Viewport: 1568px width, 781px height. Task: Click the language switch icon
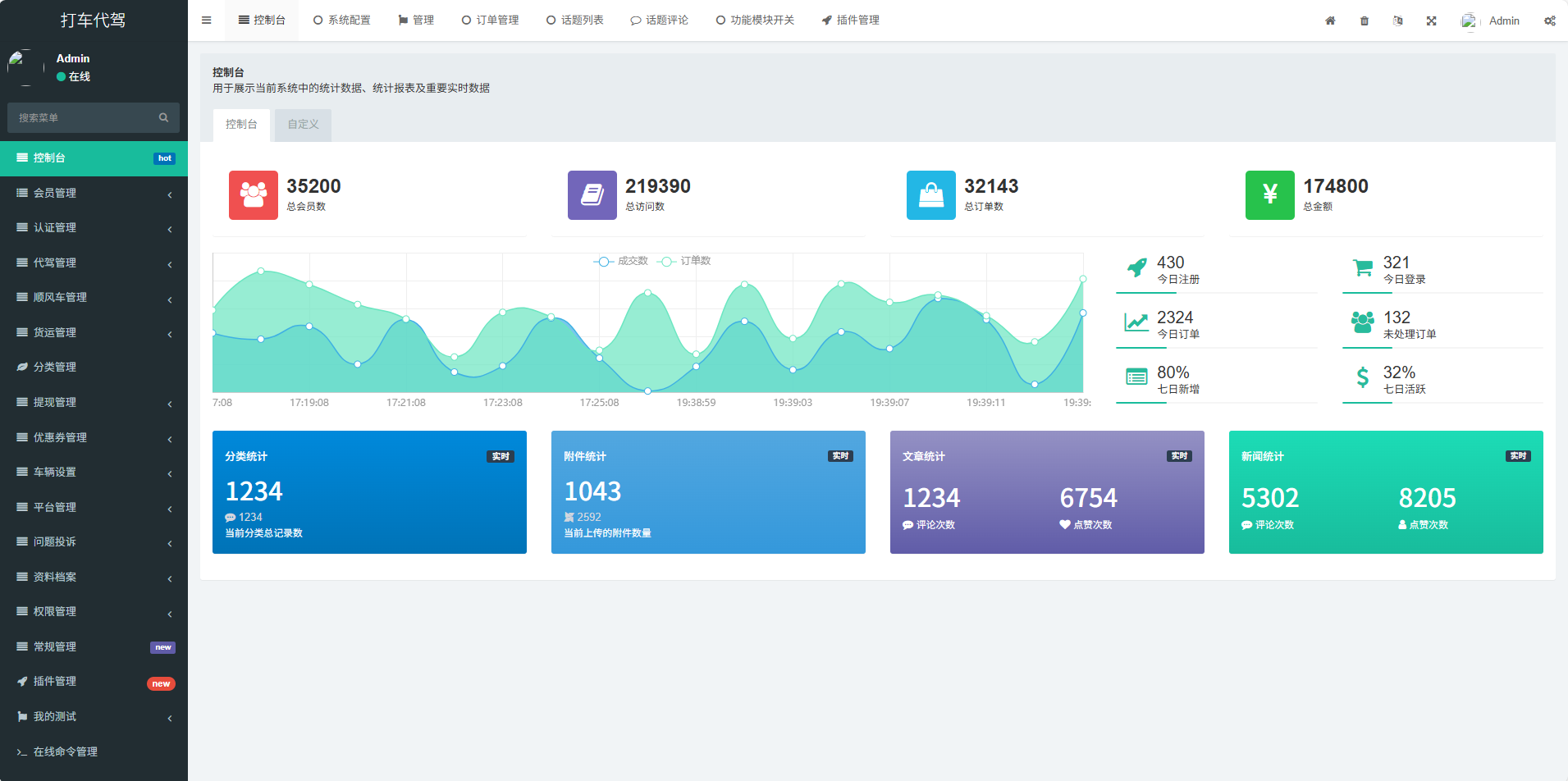tap(1397, 21)
